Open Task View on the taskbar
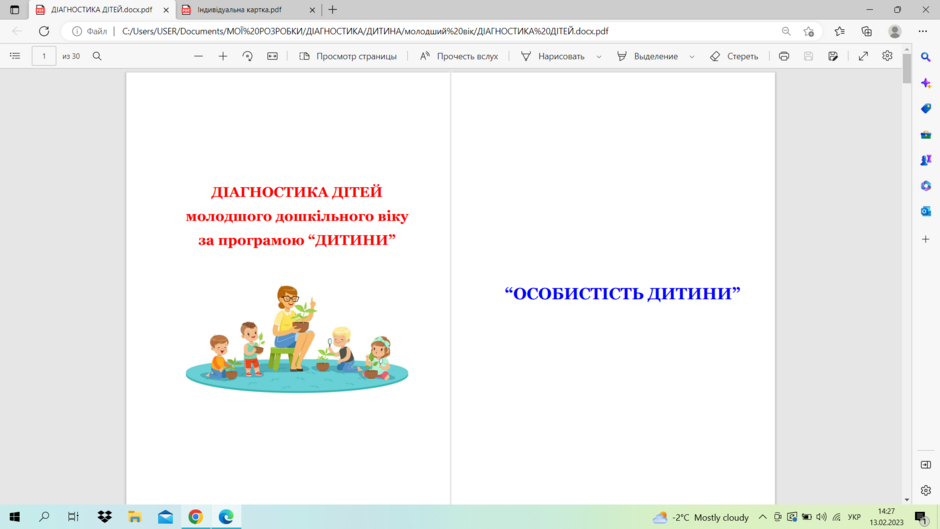940x529 pixels. 73,516
